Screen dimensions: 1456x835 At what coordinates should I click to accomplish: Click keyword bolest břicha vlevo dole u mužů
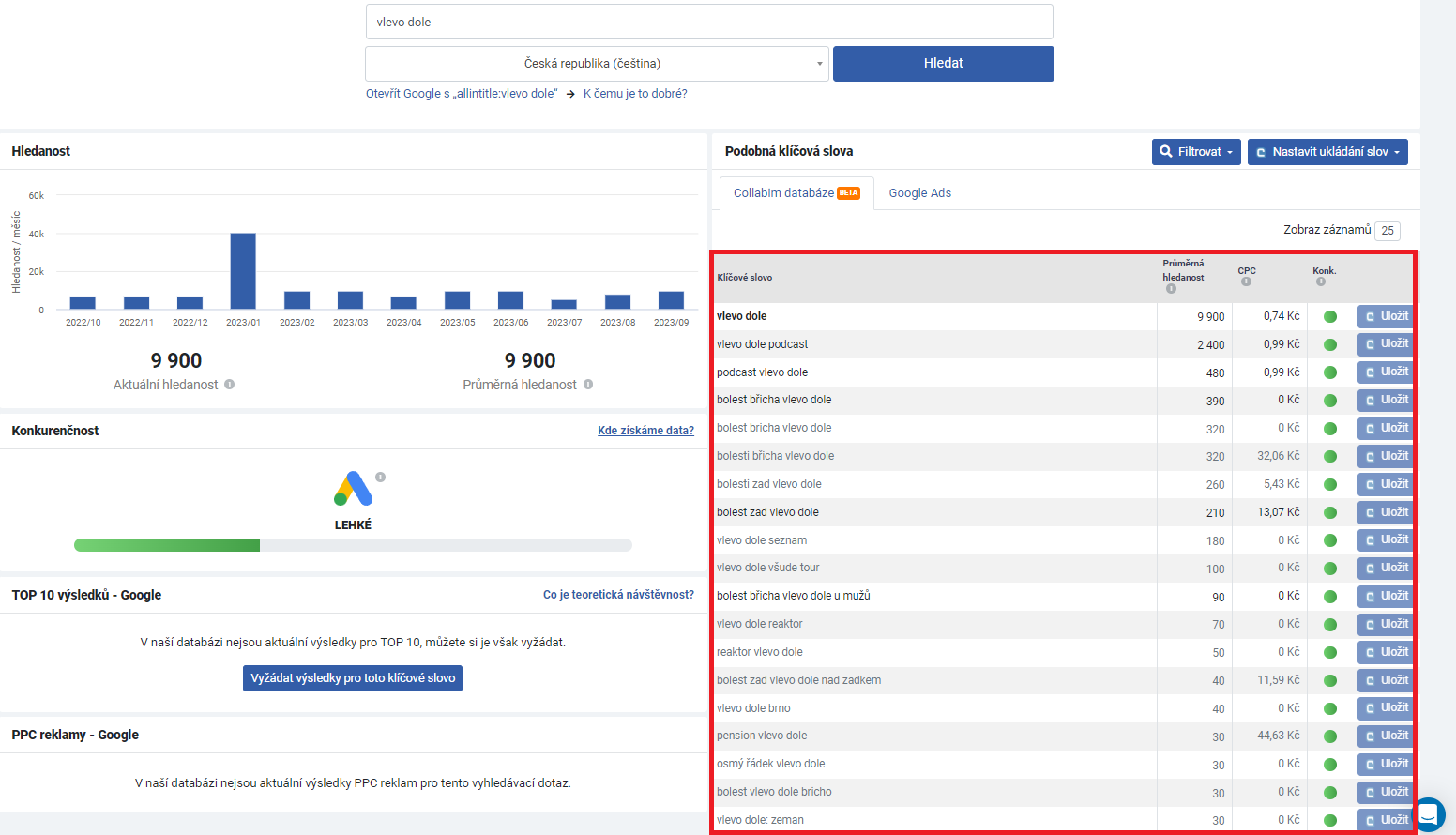(794, 596)
